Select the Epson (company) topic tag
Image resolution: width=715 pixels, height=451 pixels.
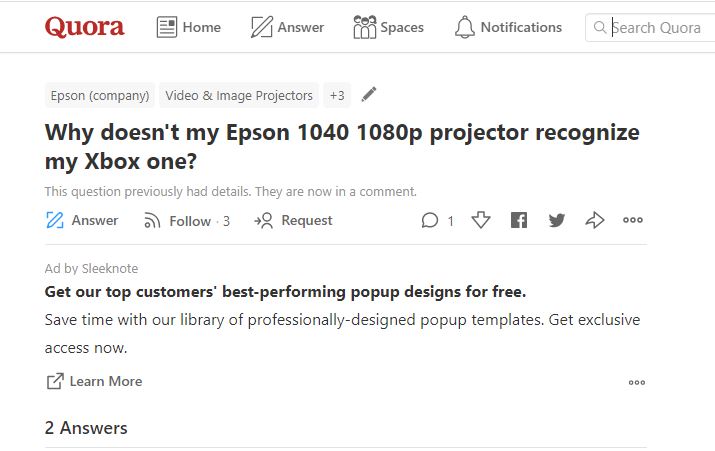click(100, 95)
